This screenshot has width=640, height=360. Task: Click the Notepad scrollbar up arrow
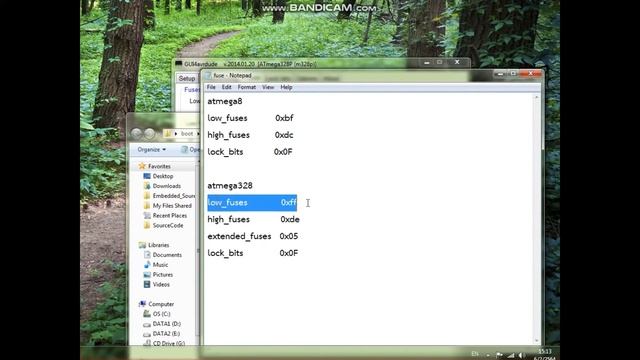point(536,98)
